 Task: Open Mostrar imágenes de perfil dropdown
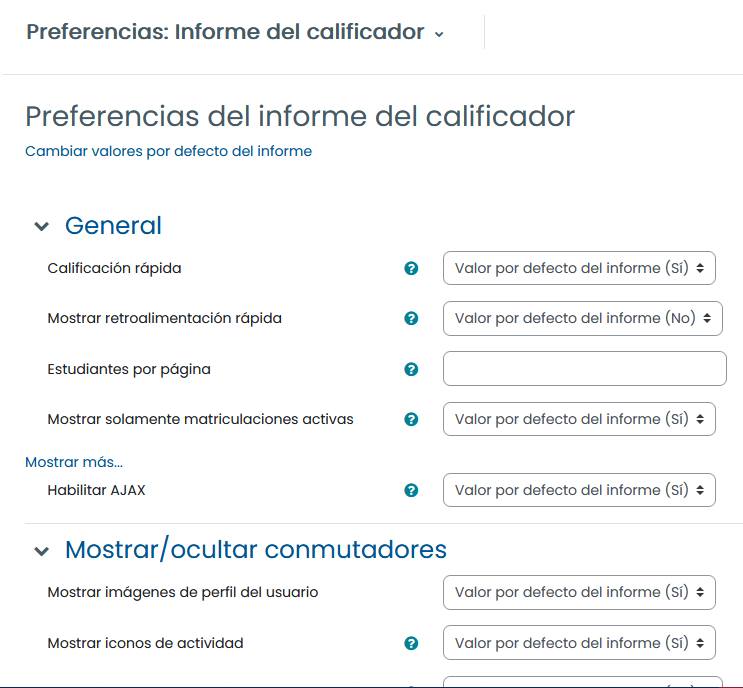579,592
